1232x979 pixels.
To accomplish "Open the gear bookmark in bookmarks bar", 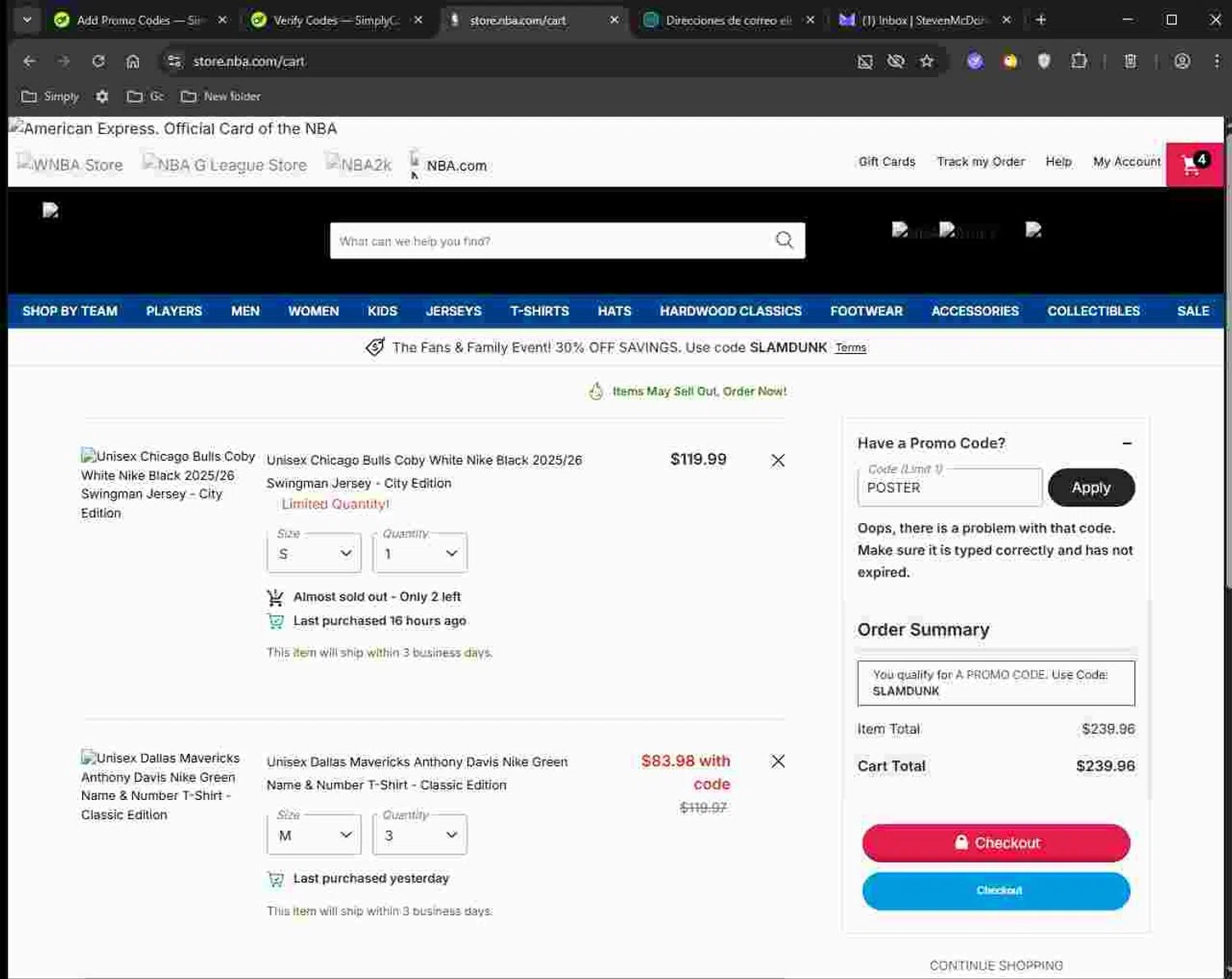I will coord(102,96).
